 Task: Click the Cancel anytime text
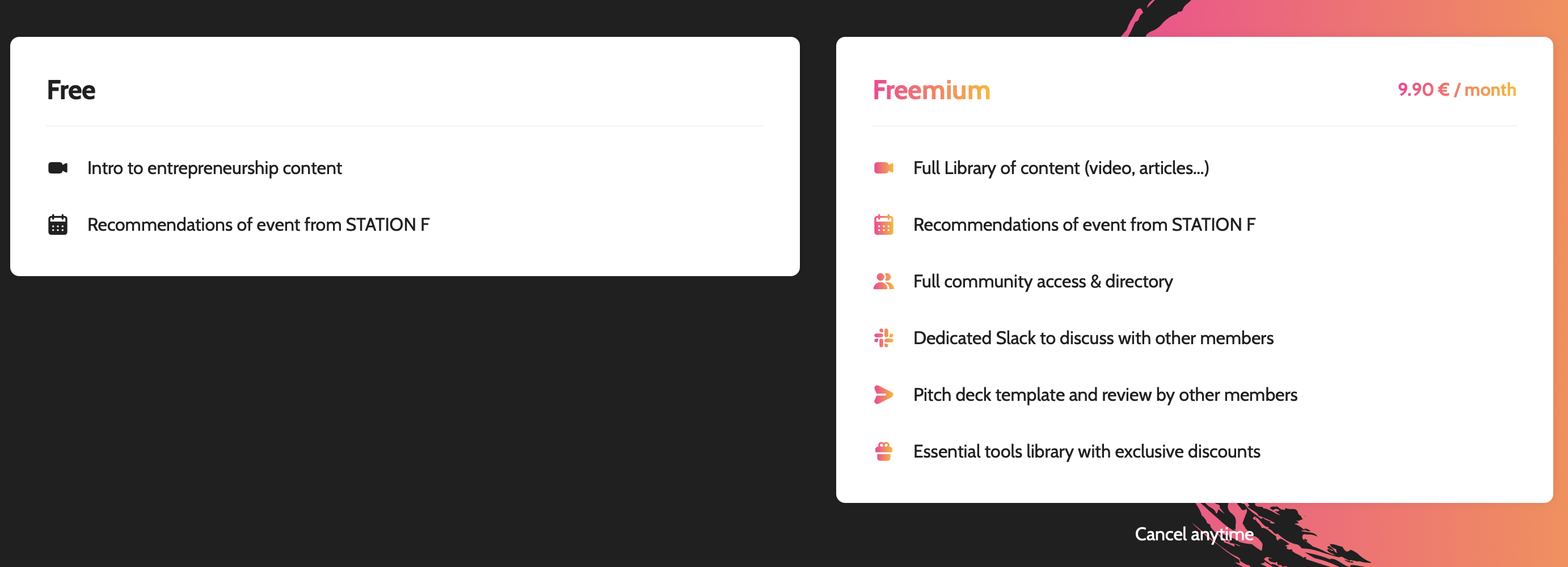pos(1194,534)
